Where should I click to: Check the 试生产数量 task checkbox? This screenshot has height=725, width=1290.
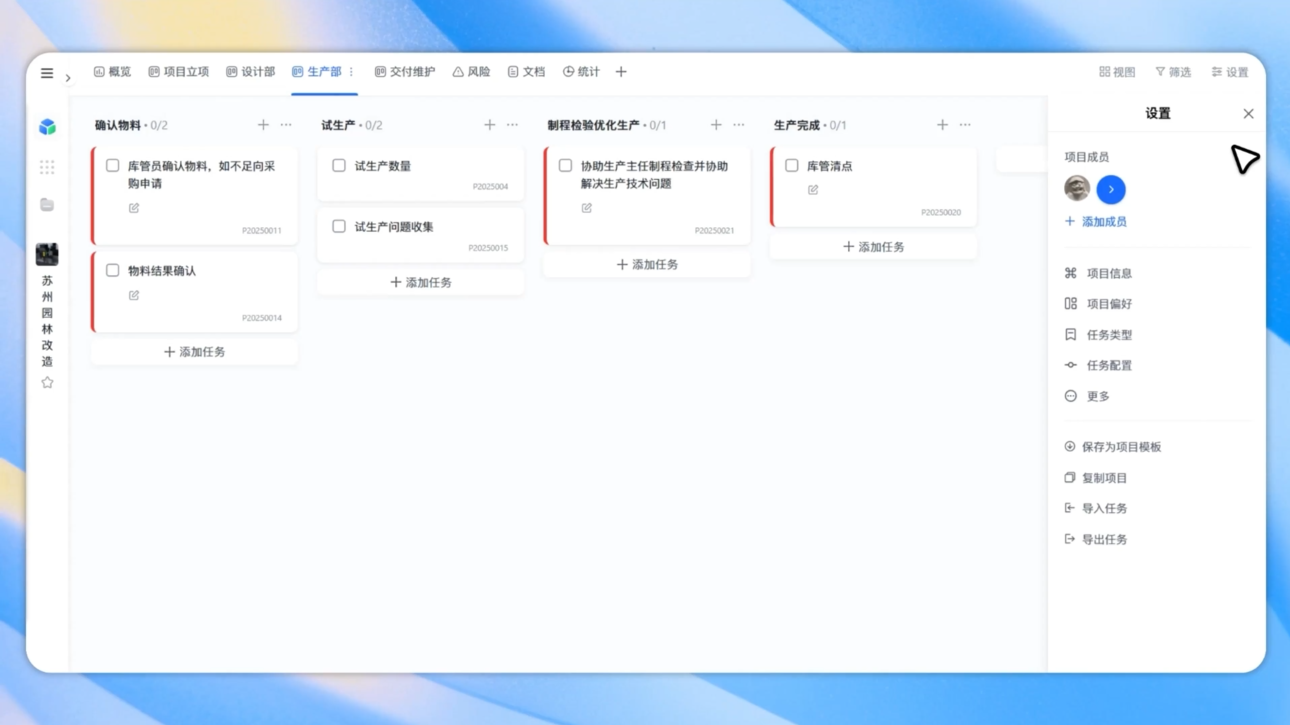[x=339, y=166]
